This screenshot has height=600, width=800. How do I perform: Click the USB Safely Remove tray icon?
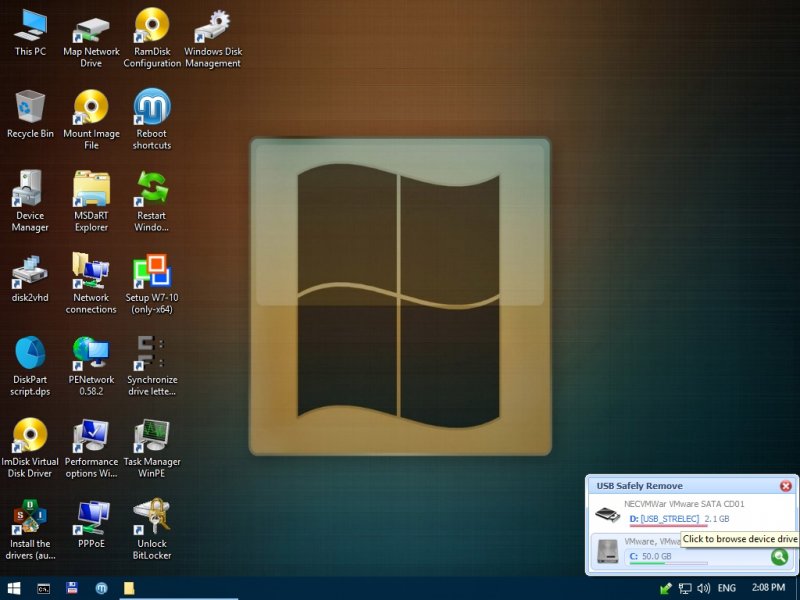click(x=665, y=588)
